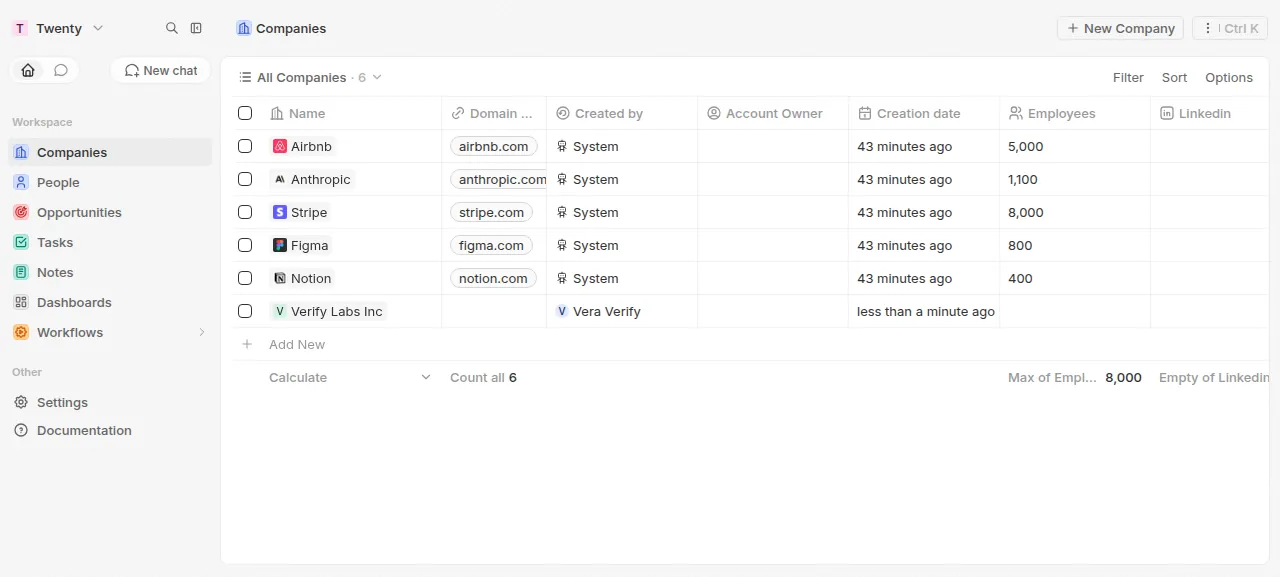Click the Twenty workspace logo icon
The image size is (1280, 577).
(20, 28)
